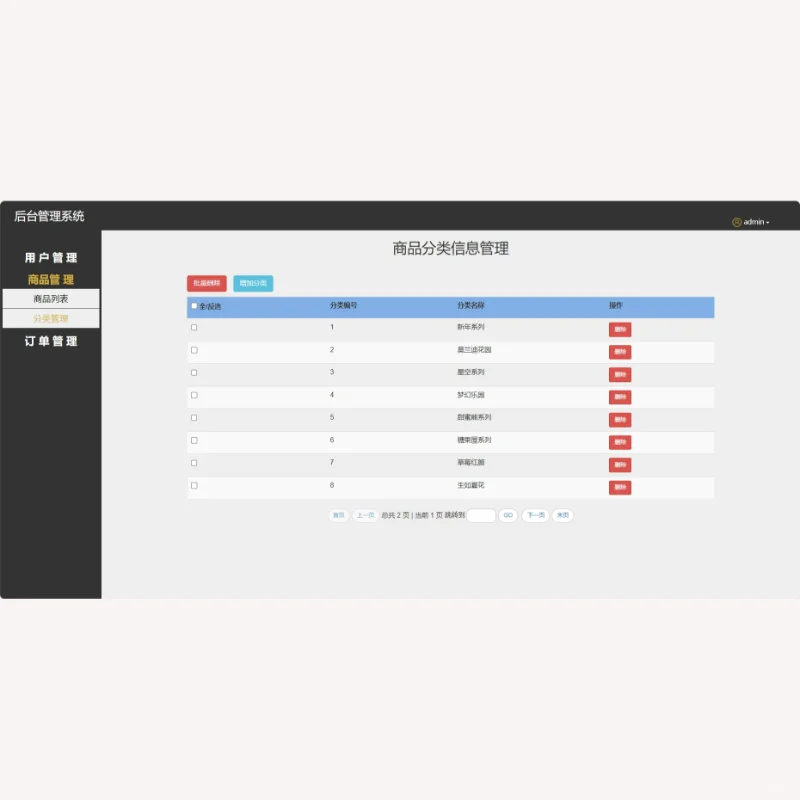Select 商品列表 in the sidebar

[x=49, y=298]
